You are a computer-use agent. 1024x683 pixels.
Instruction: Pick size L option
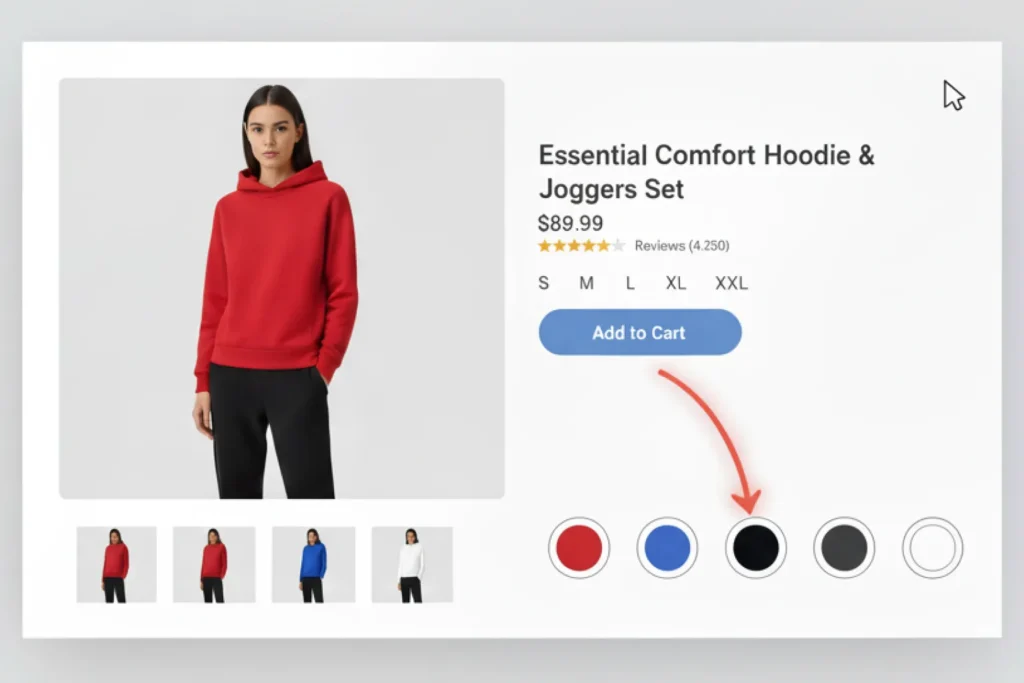tap(630, 283)
